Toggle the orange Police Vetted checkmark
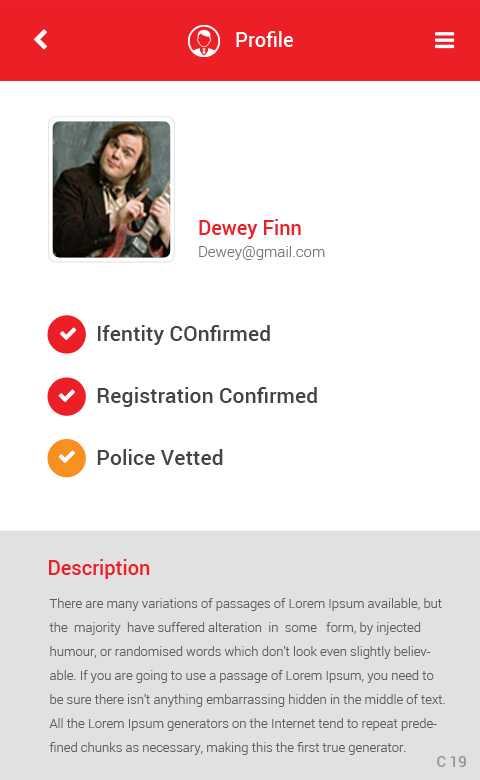 coord(67,458)
